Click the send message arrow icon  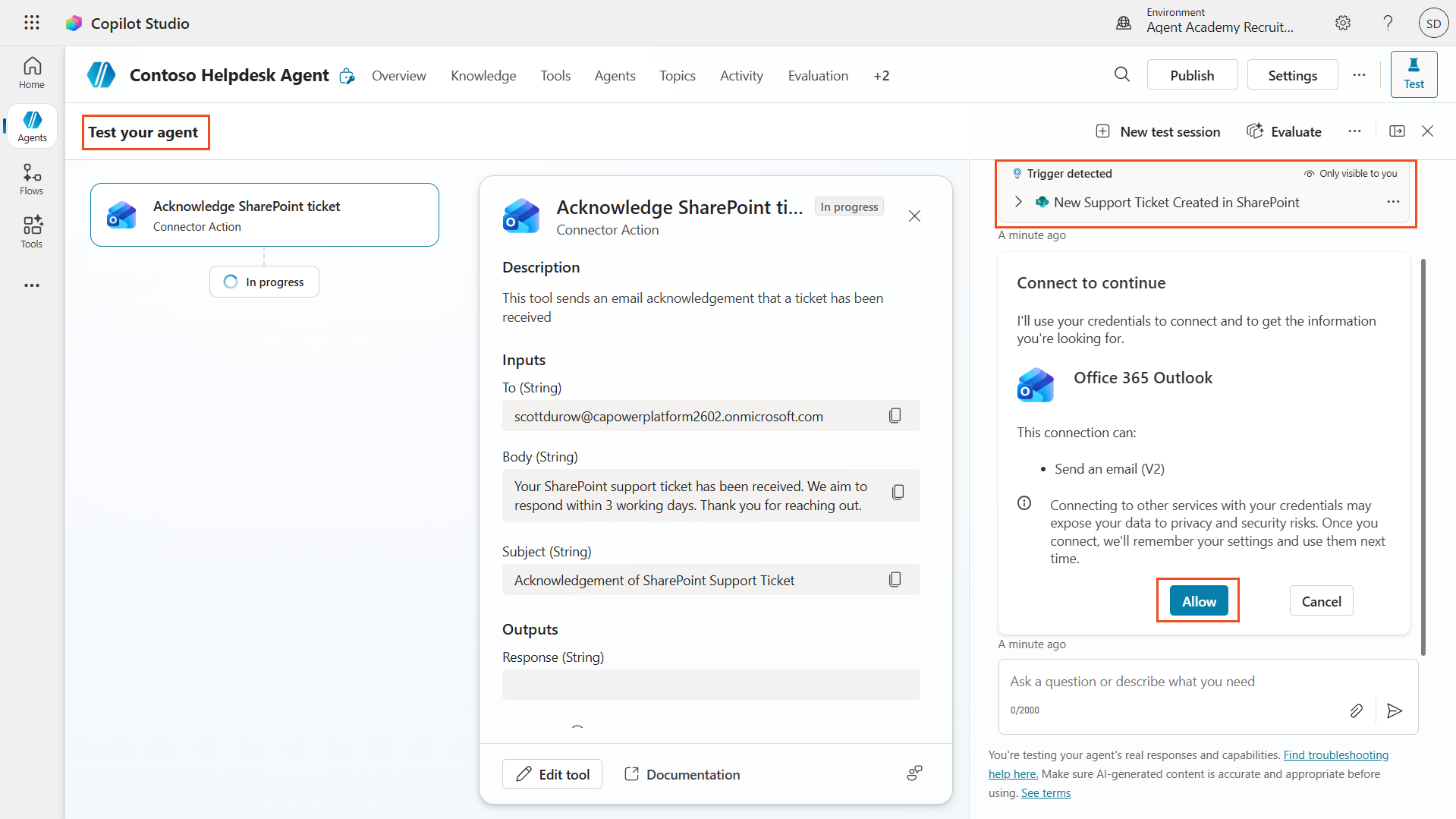(1394, 710)
